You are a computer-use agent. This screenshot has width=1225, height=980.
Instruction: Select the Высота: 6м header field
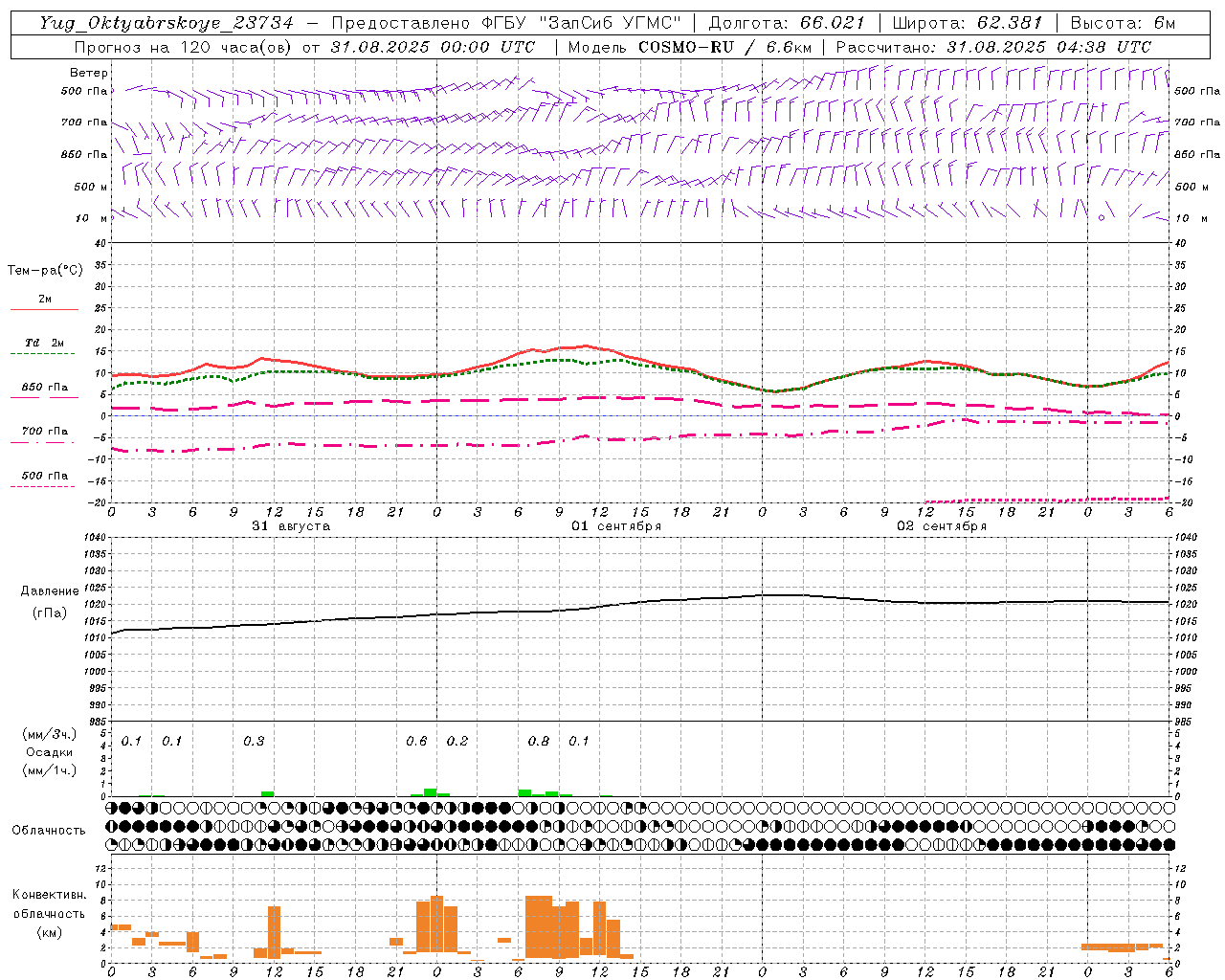click(x=1123, y=23)
